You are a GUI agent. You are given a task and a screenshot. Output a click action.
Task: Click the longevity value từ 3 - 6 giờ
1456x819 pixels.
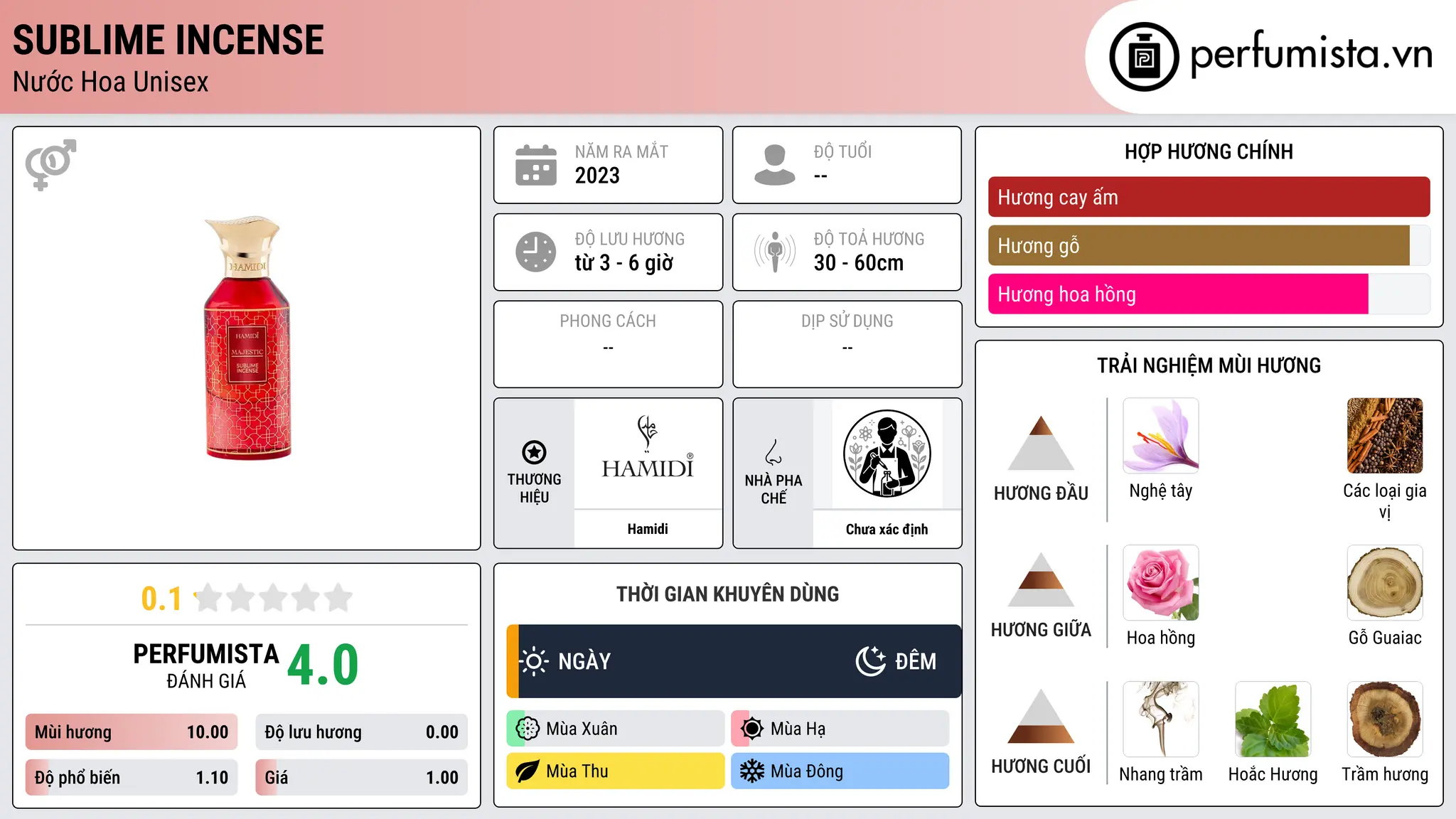point(624,263)
